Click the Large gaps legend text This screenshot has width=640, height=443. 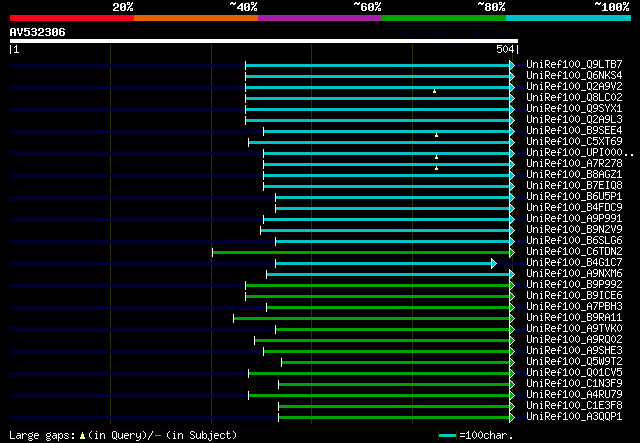[x=123, y=435]
